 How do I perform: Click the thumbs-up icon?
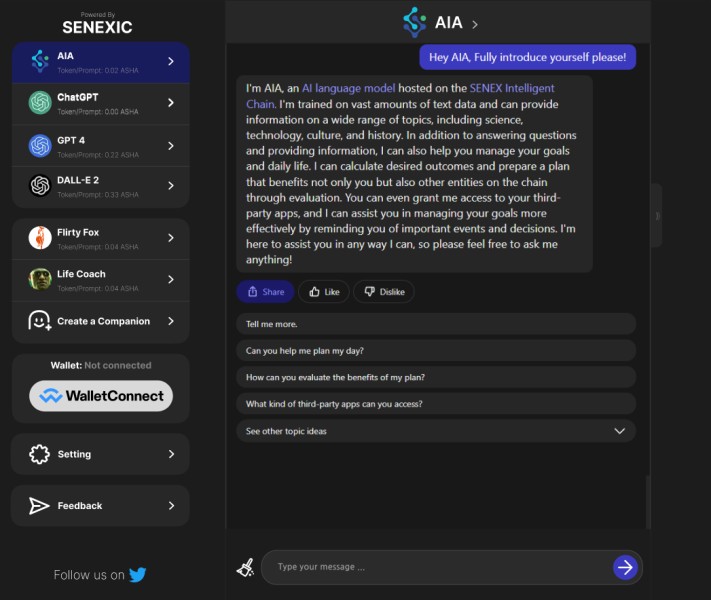[x=314, y=292]
